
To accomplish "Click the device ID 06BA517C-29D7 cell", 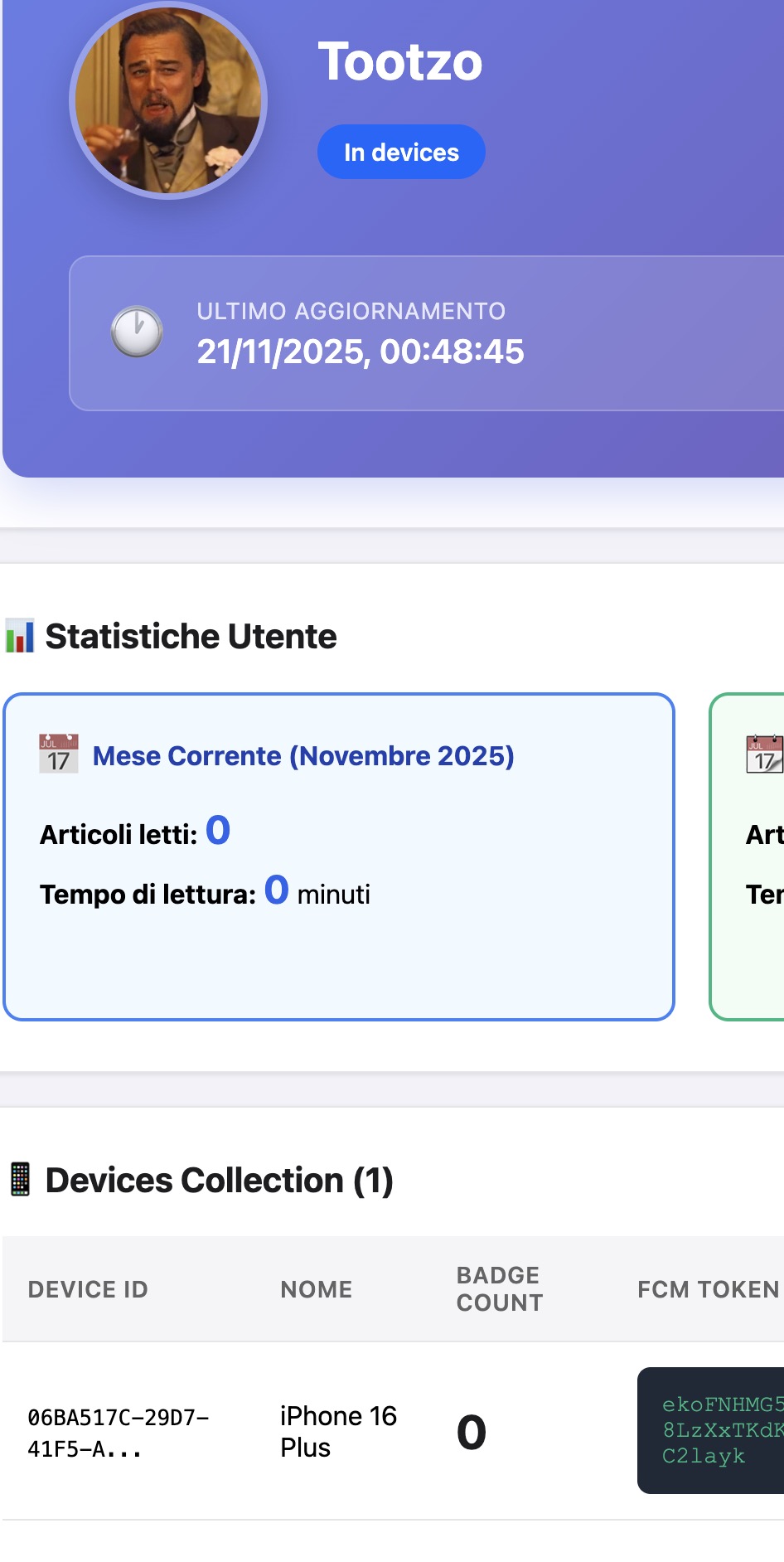I will pyautogui.click(x=118, y=1432).
